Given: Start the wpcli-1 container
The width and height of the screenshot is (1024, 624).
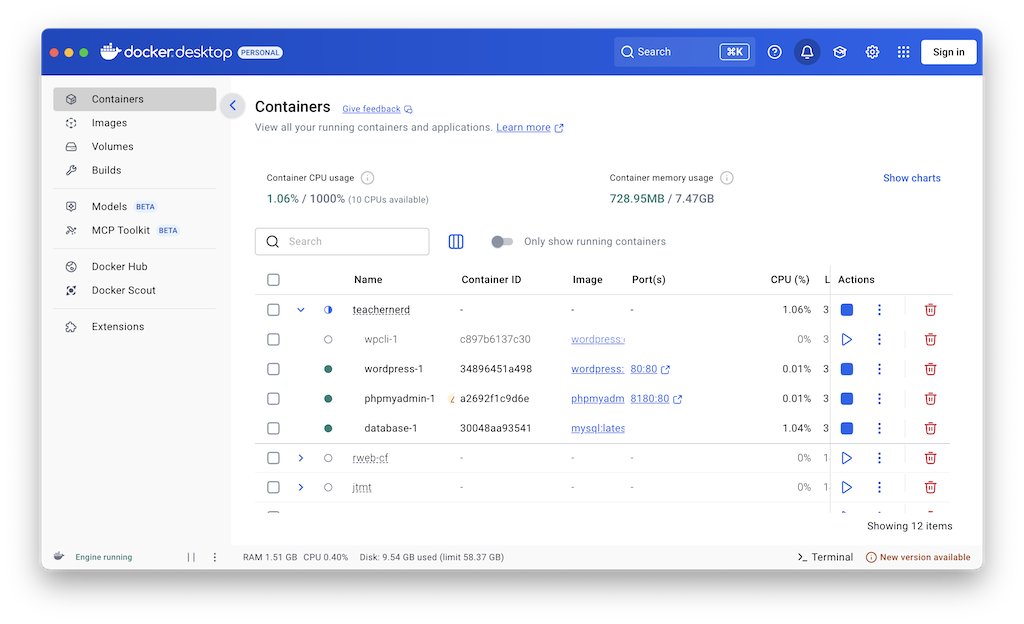Looking at the screenshot, I should pyautogui.click(x=846, y=339).
